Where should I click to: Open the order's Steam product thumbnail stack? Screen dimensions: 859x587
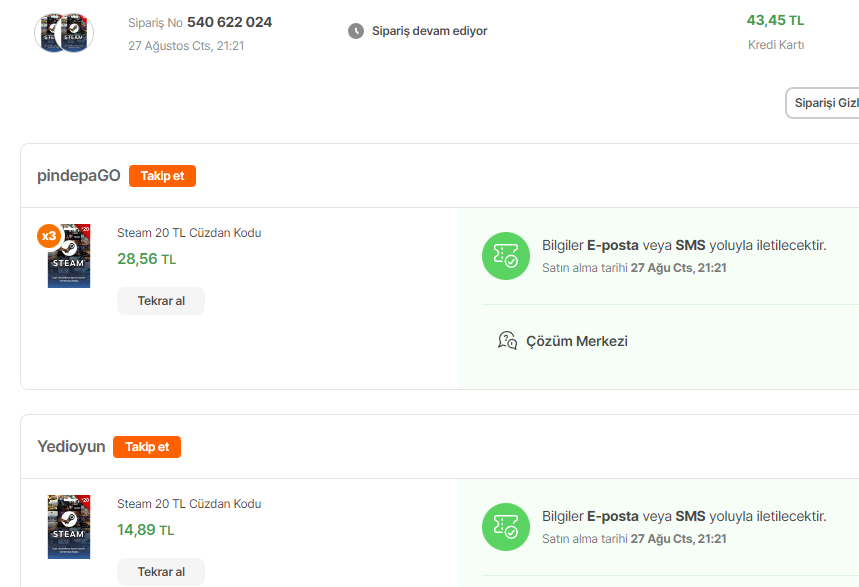click(64, 33)
